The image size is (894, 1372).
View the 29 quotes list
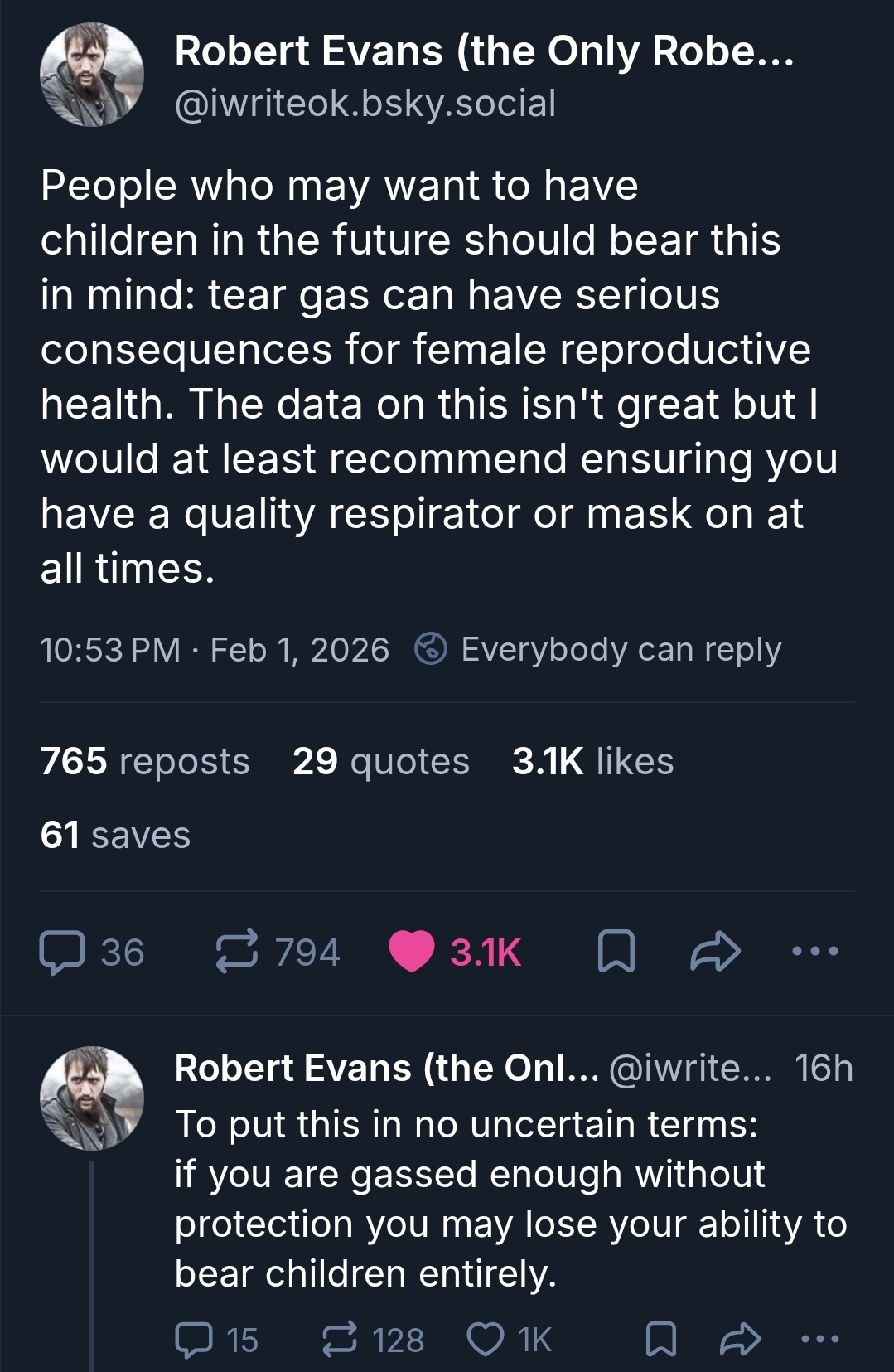pos(380,761)
